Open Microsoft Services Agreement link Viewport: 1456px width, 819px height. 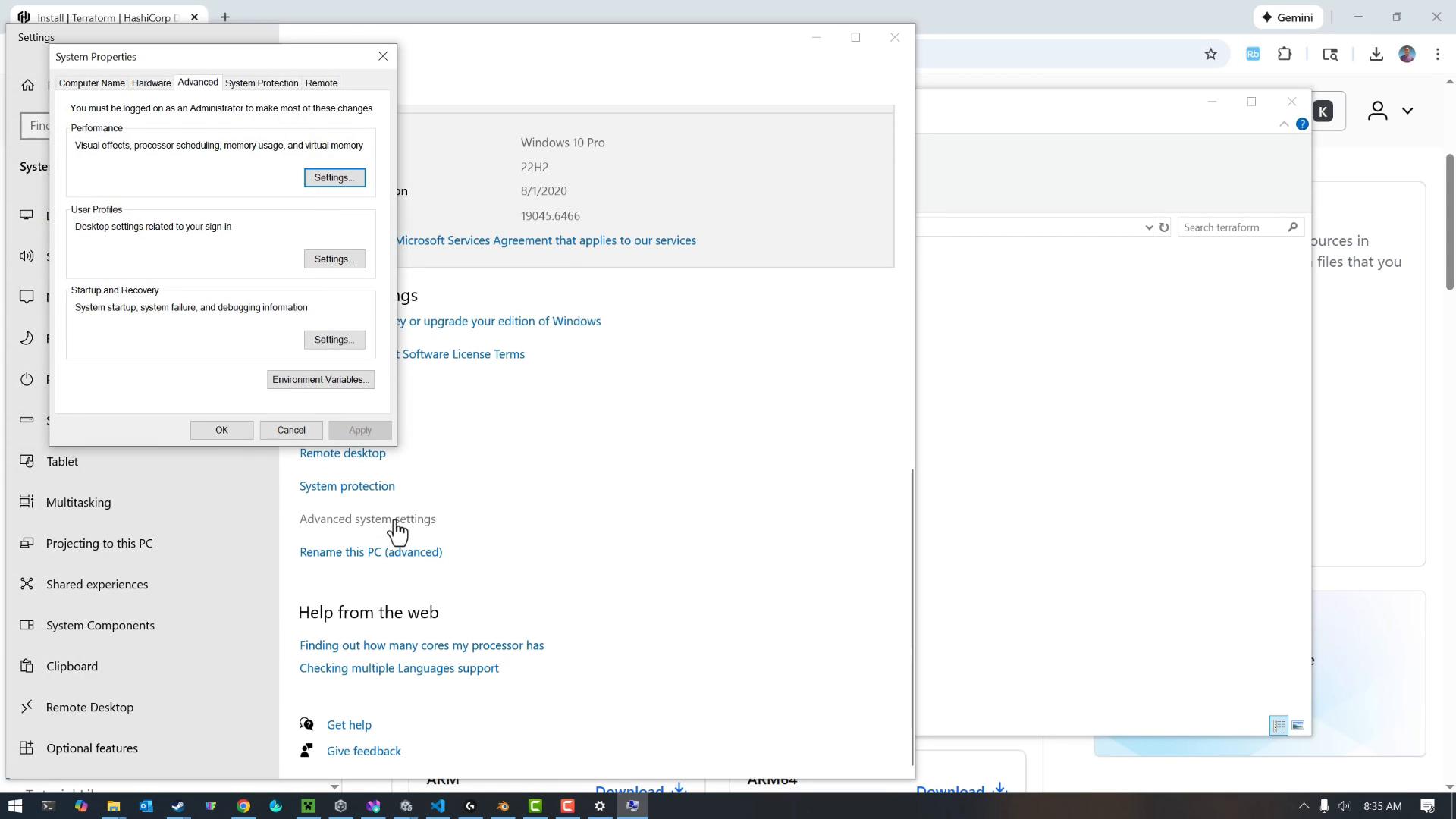(x=546, y=240)
